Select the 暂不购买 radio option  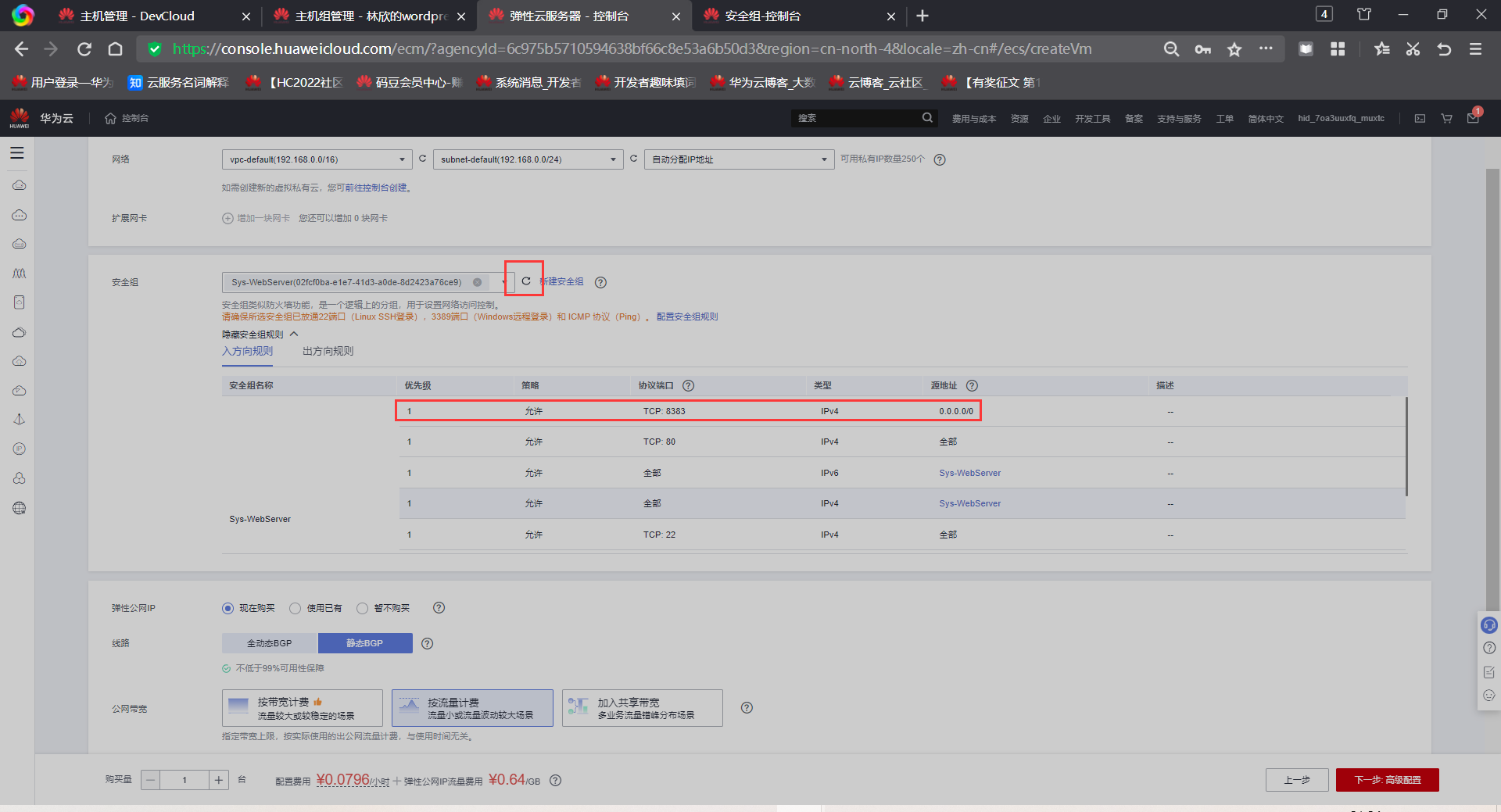[362, 608]
